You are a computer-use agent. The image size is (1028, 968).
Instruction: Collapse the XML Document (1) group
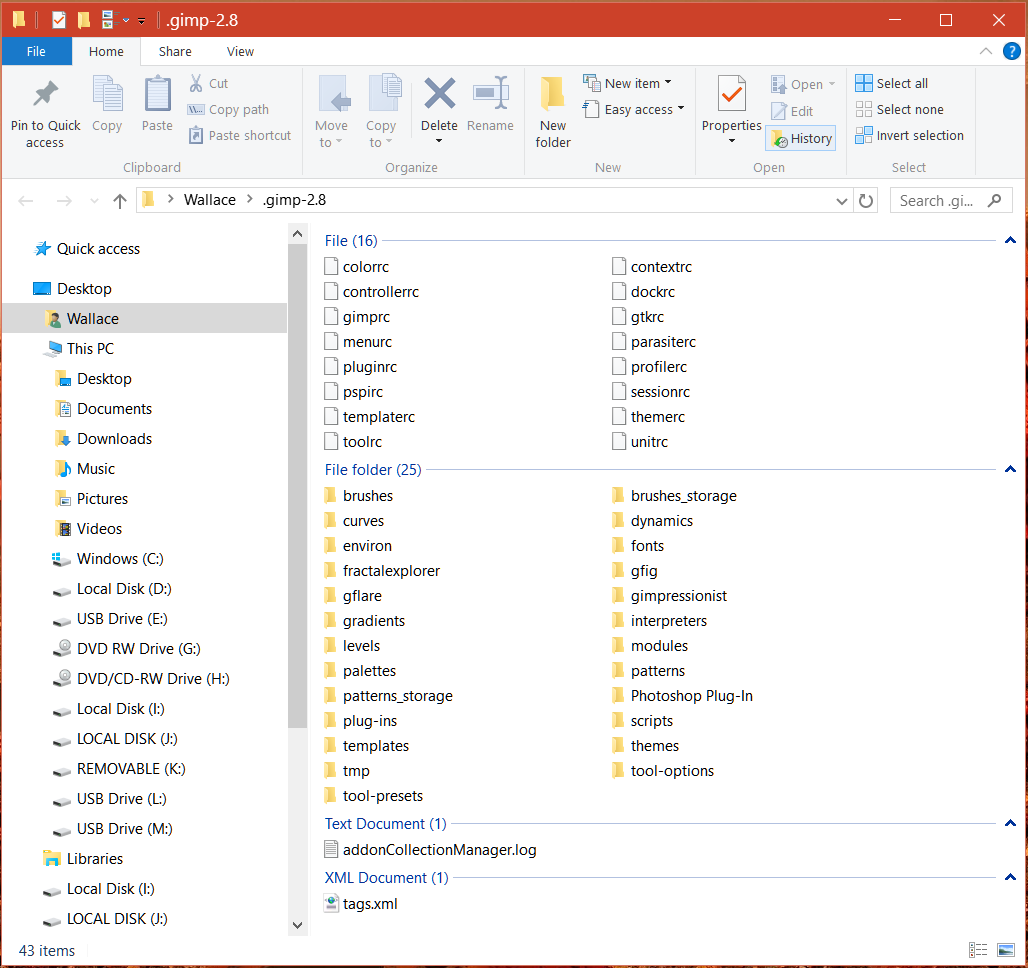pos(1010,877)
